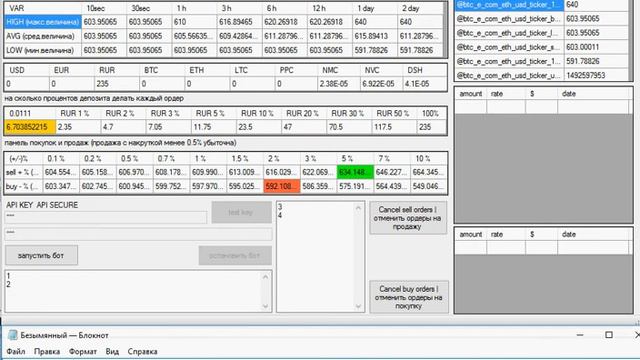Open the Файл menu in Notepad
Screen dimensions: 640x360
pos(16,351)
